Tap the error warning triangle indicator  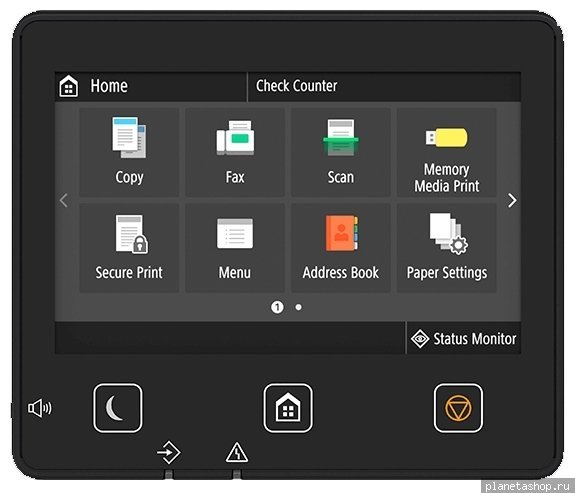click(x=237, y=453)
